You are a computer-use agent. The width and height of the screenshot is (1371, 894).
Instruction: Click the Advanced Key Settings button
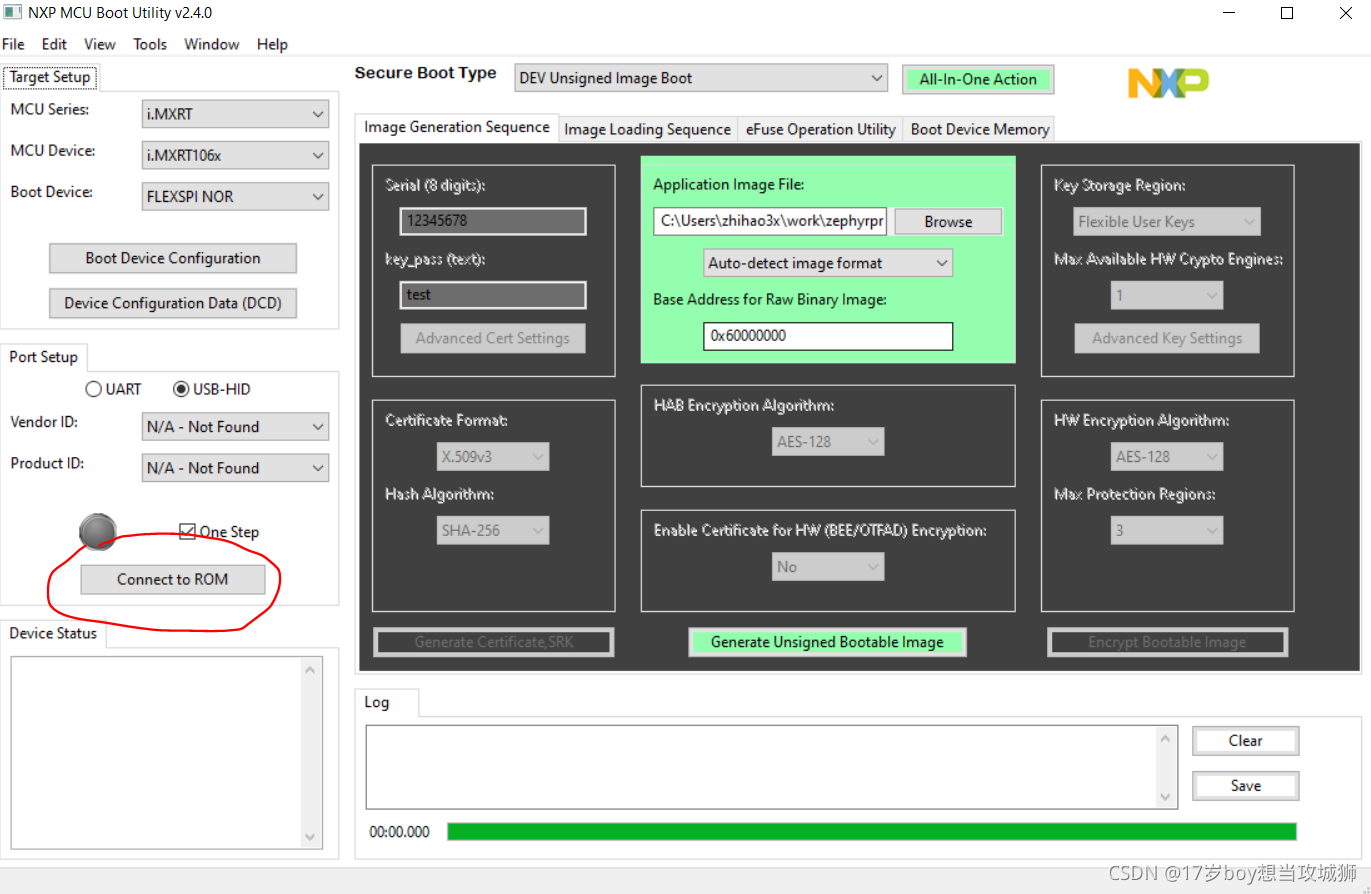tap(1167, 338)
